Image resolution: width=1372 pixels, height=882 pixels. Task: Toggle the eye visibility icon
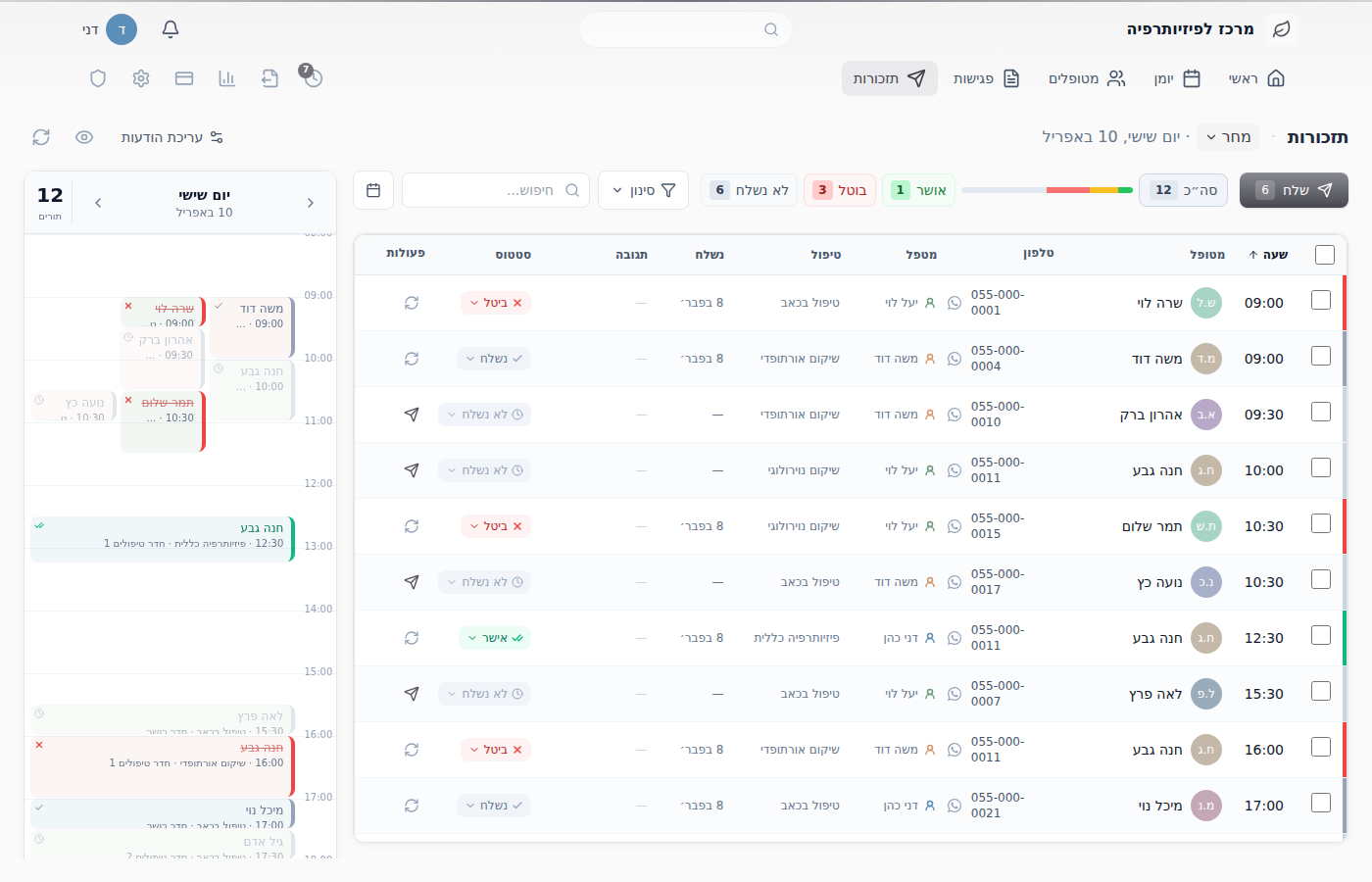coord(84,137)
